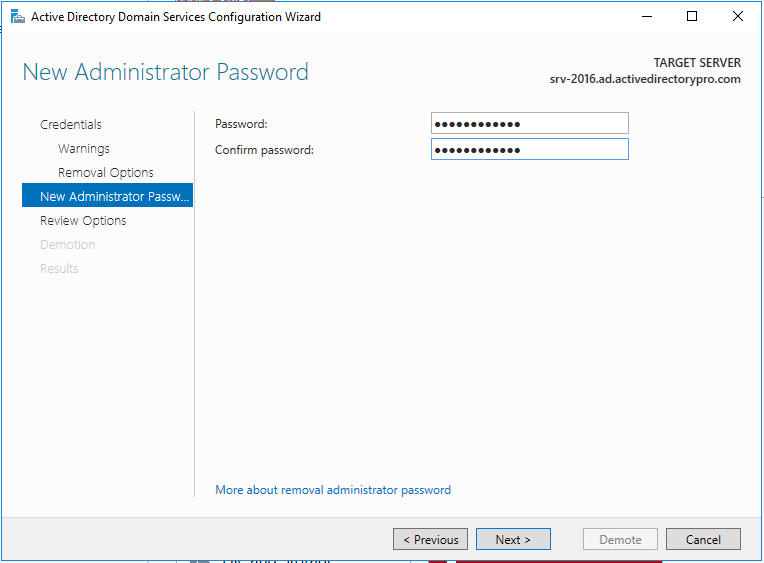Click the Confirm password: label
Screen dimensions: 764x563
(x=264, y=150)
